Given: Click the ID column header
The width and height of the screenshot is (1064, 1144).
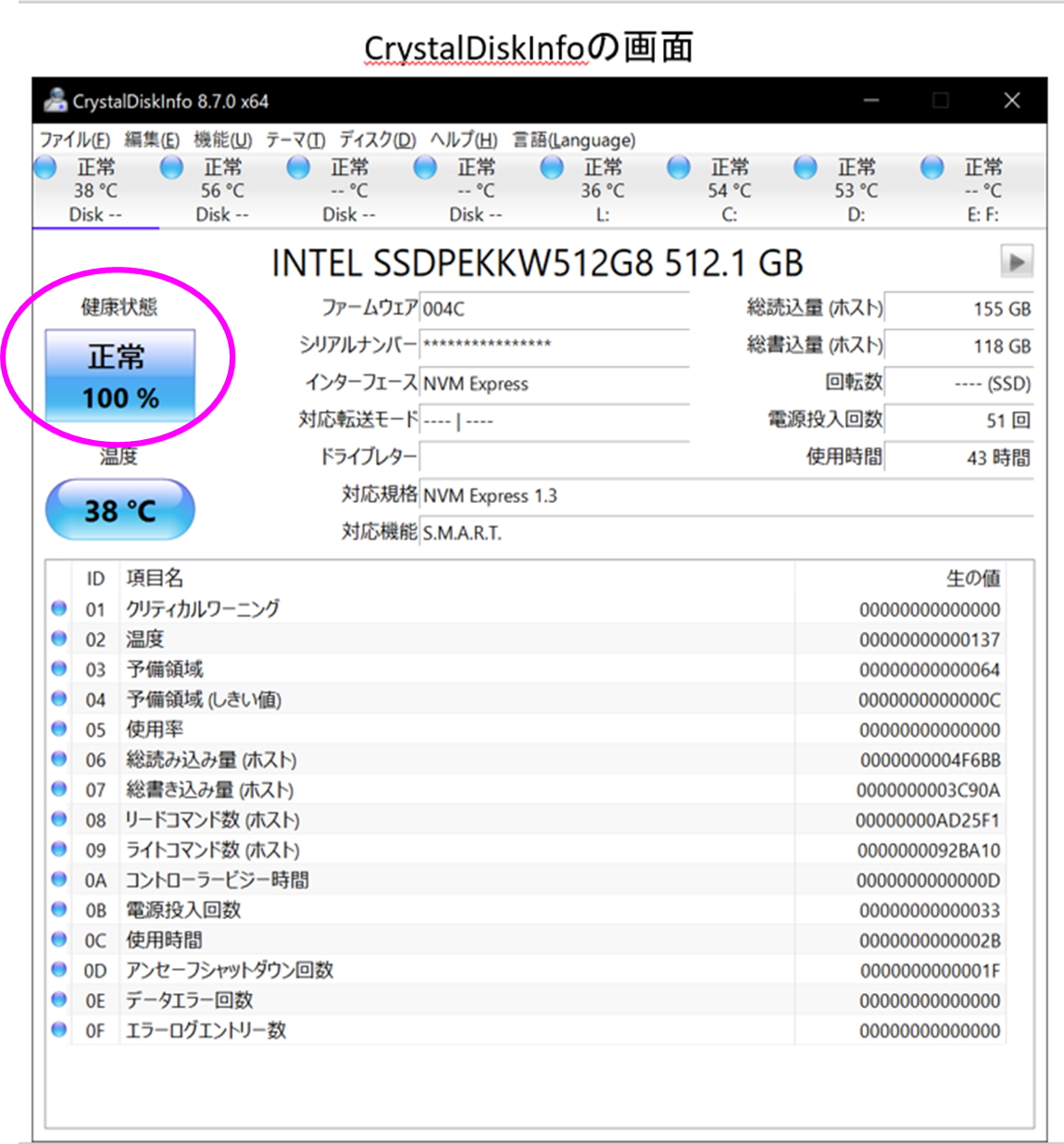Looking at the screenshot, I should (x=95, y=578).
